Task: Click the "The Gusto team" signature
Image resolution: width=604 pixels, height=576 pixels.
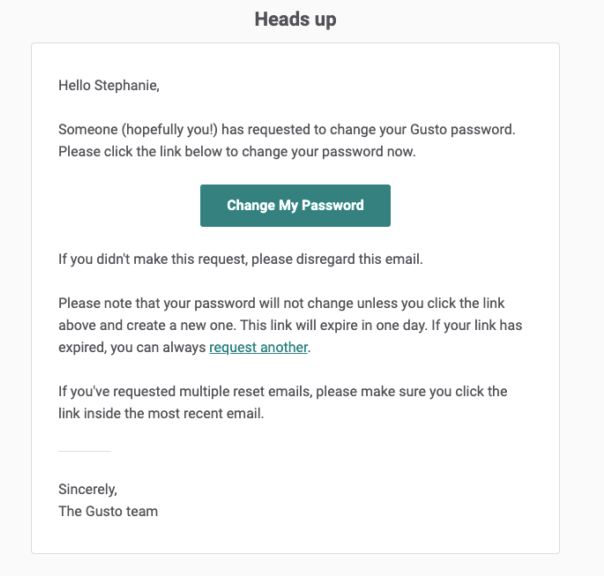Action: pos(108,511)
